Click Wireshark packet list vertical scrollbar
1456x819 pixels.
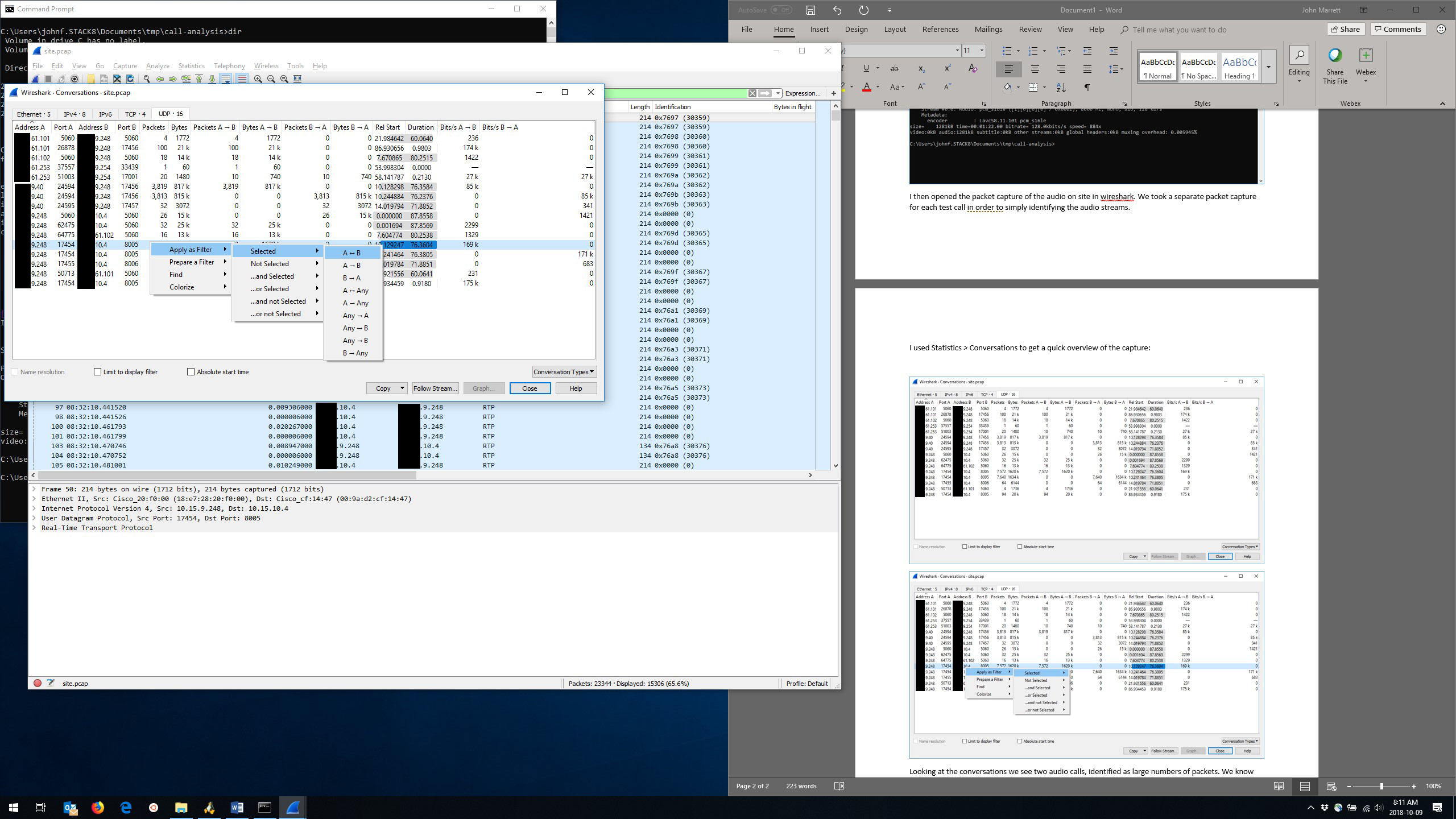pos(835,284)
